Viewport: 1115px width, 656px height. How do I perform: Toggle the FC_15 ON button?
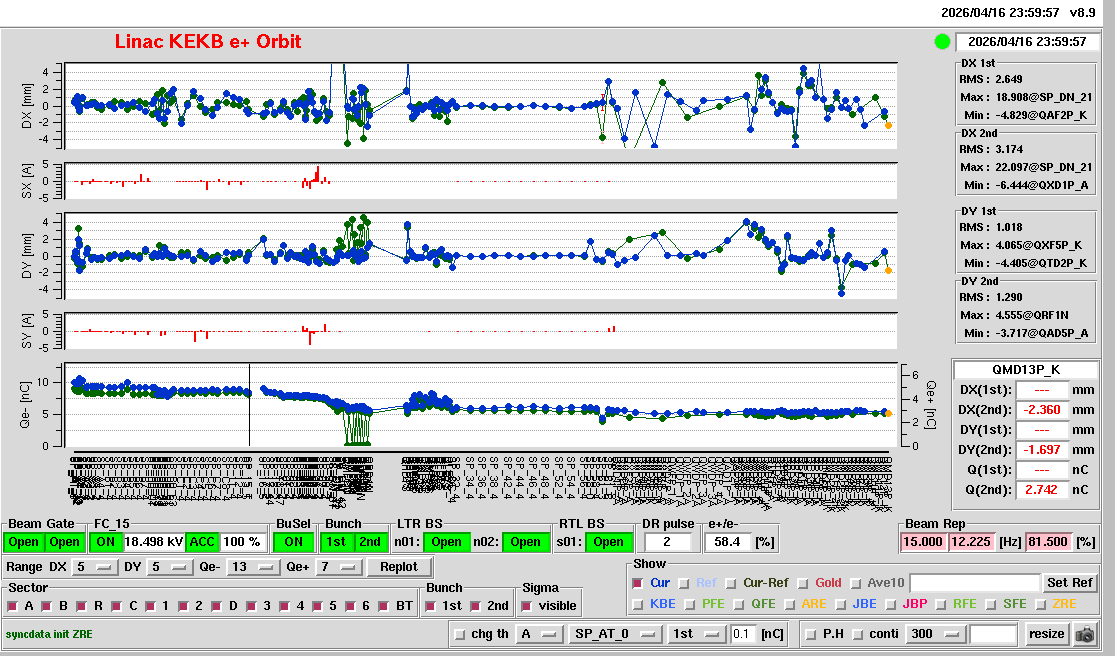pos(105,542)
